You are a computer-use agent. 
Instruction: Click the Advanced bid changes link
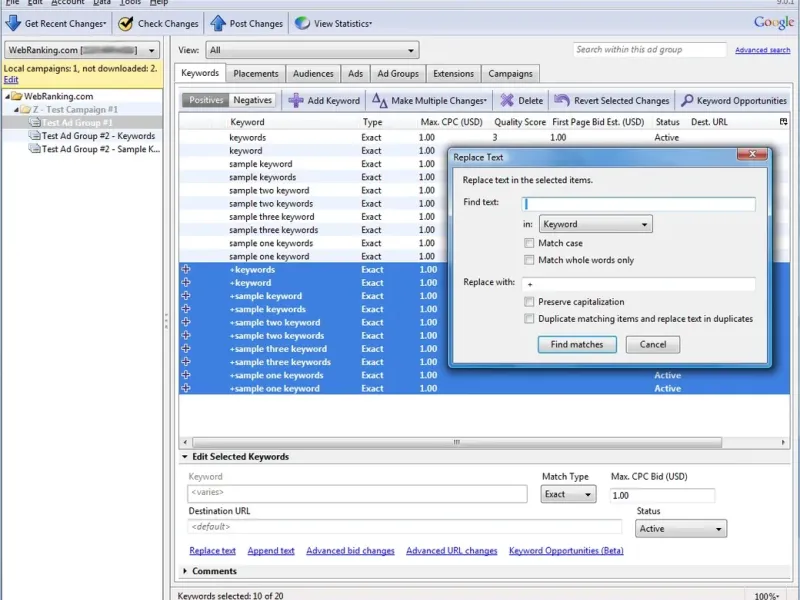350,551
